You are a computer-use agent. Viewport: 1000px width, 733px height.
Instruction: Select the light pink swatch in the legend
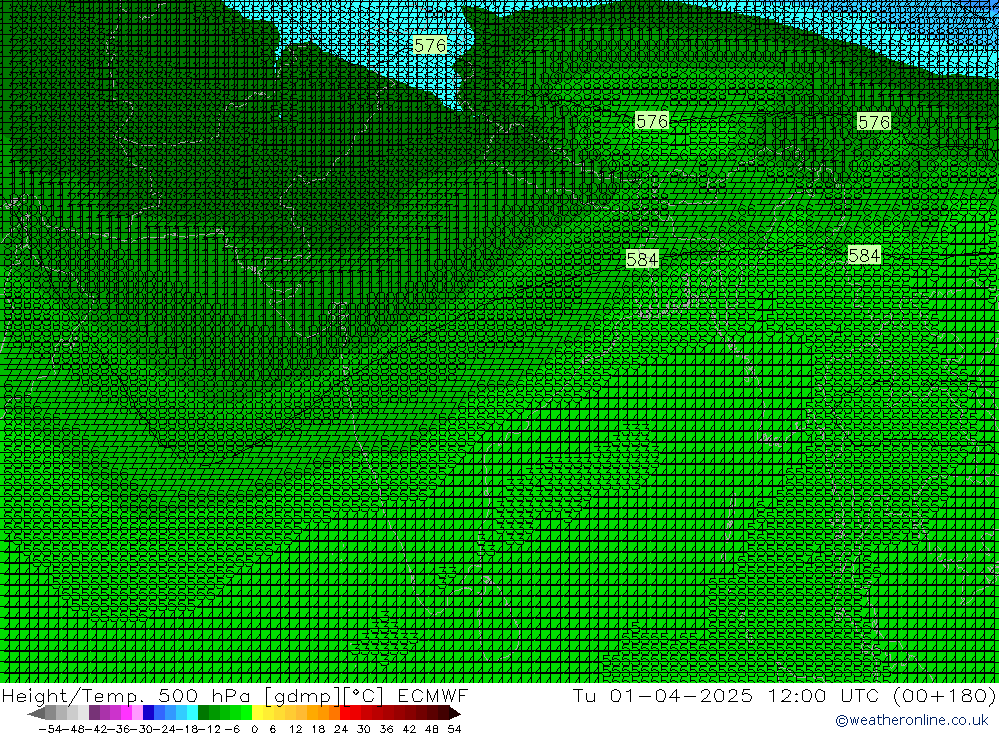(x=137, y=714)
